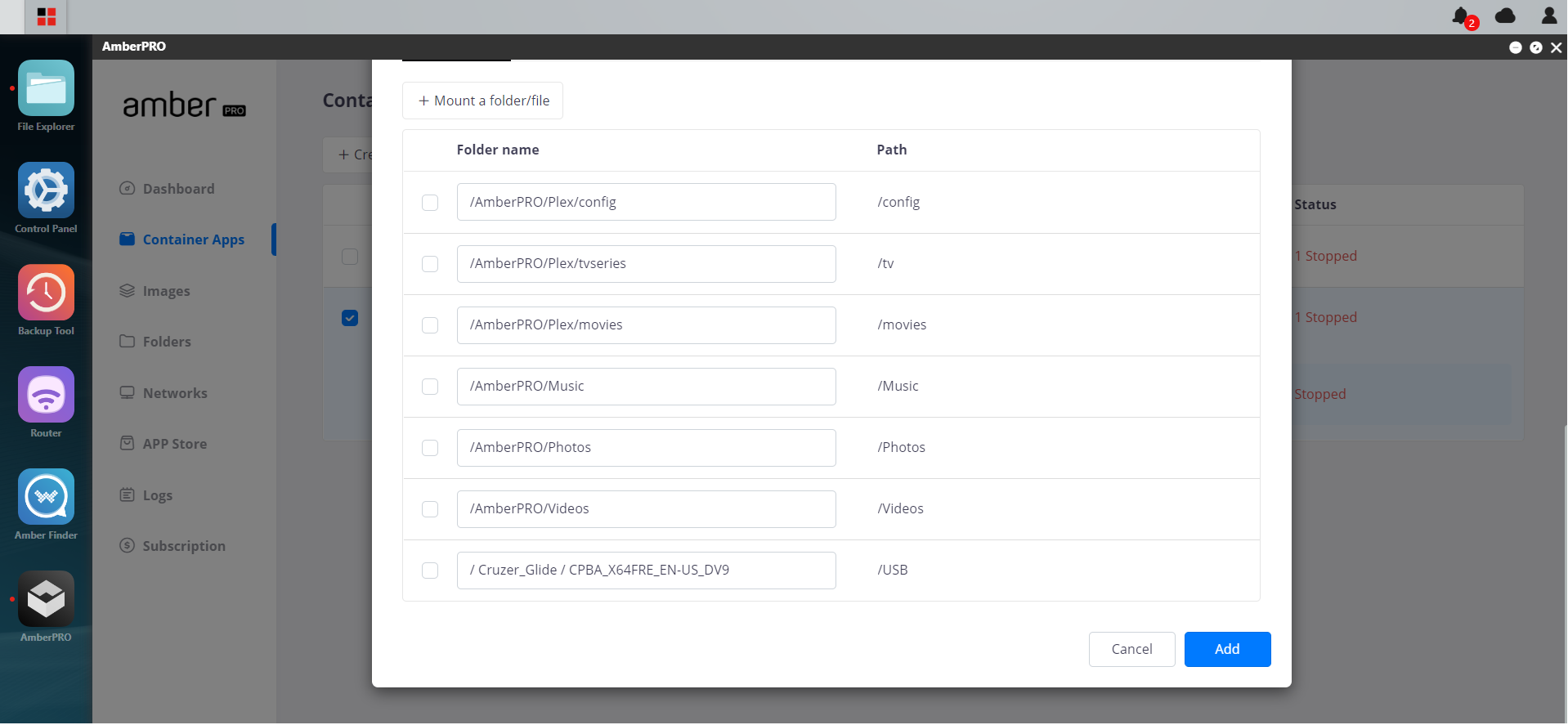Screen dimensions: 1568x725
Task: Click the Logs list icon in sidebar
Action: 127,495
